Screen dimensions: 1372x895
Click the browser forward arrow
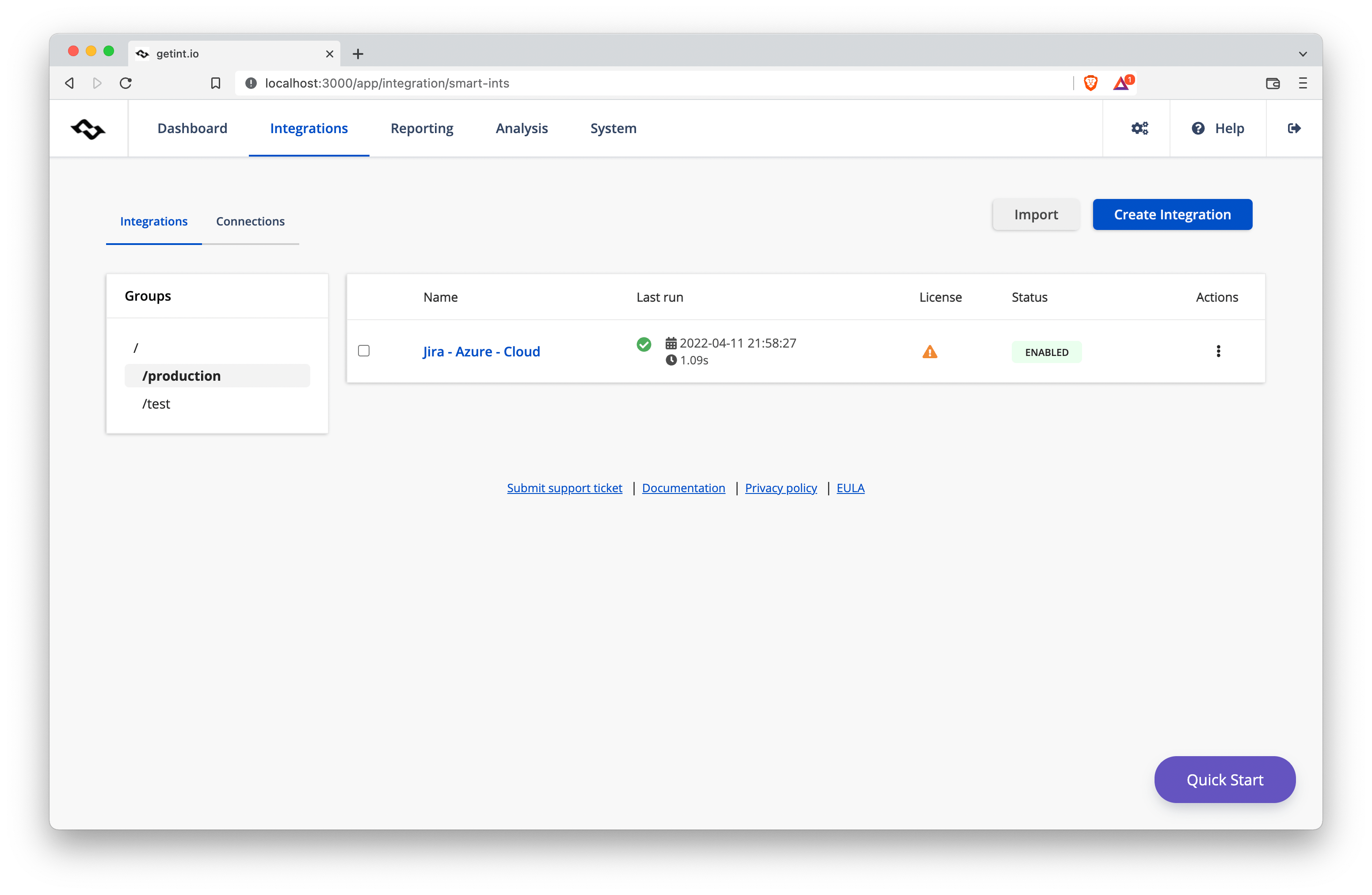97,83
